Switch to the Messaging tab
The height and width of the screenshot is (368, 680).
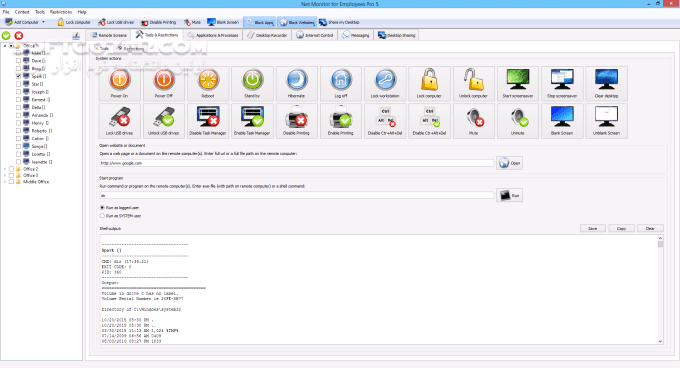click(x=356, y=35)
